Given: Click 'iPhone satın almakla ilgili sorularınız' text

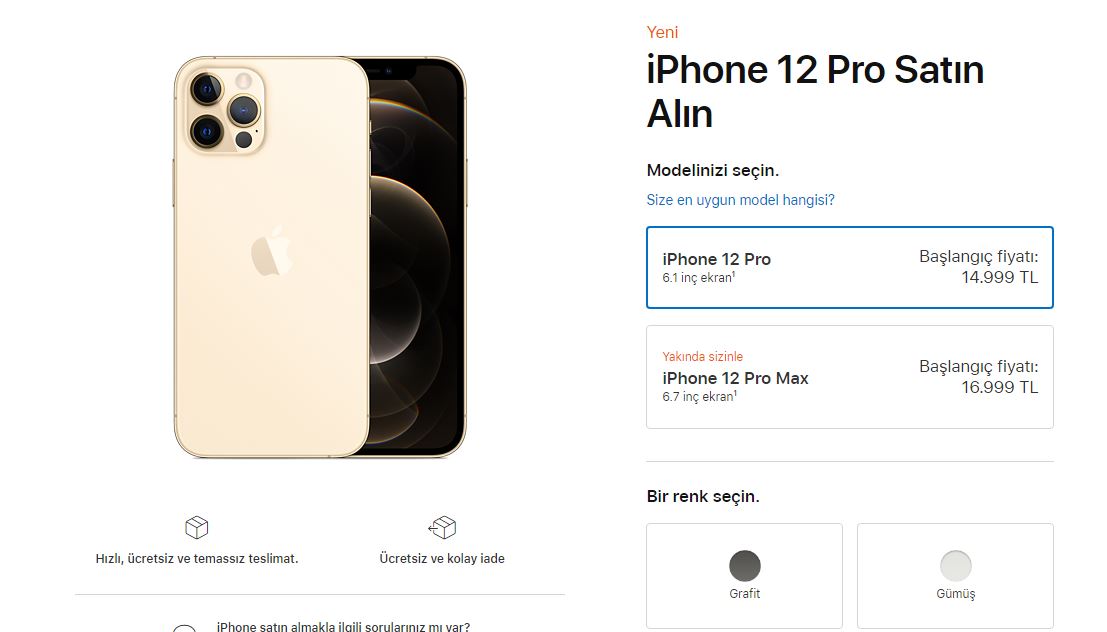Looking at the screenshot, I should click(x=343, y=626).
